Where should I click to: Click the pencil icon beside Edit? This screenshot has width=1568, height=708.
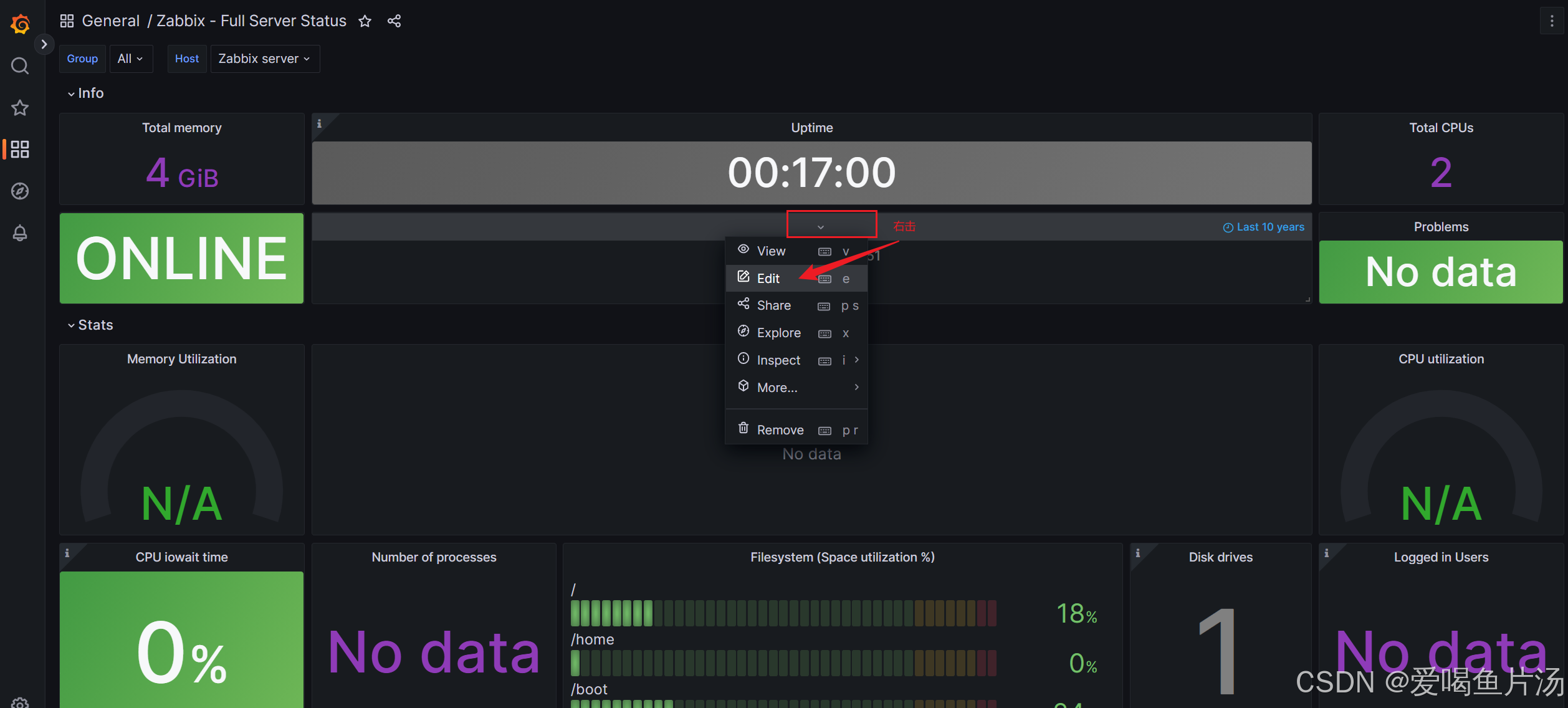[x=743, y=277]
